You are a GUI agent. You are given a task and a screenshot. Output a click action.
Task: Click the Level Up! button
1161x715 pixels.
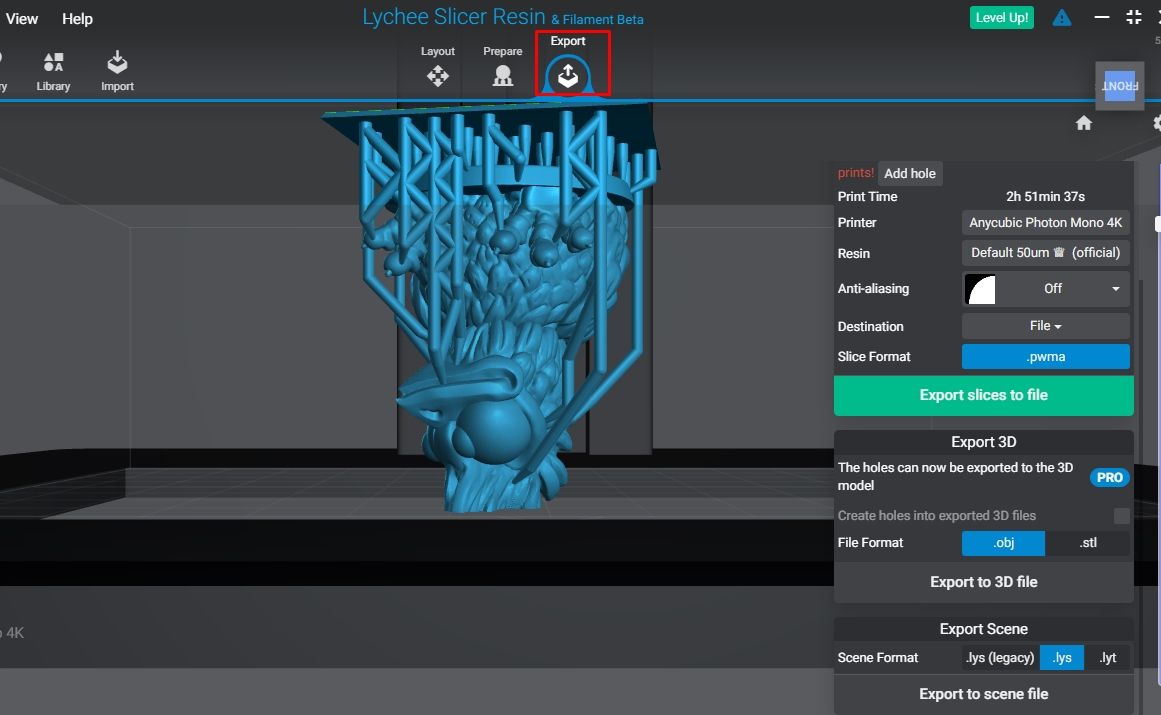tap(1001, 18)
